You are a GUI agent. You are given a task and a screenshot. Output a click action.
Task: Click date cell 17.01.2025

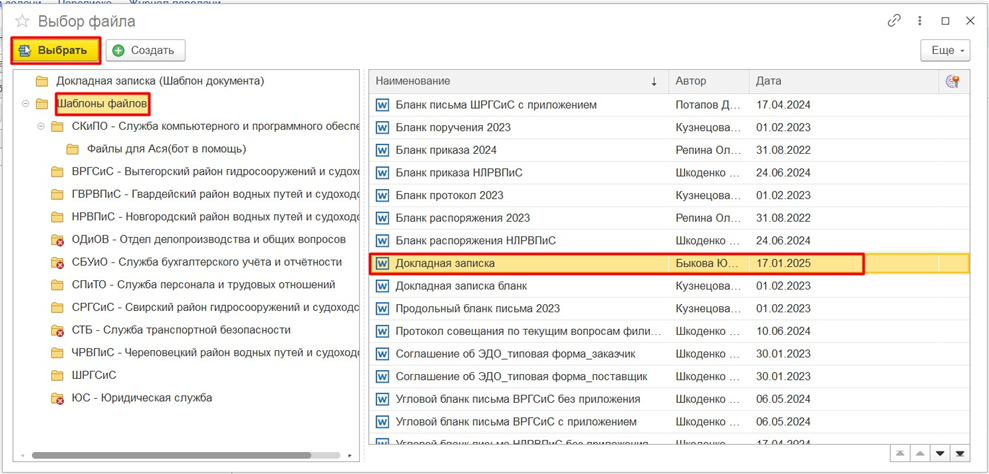tap(783, 263)
